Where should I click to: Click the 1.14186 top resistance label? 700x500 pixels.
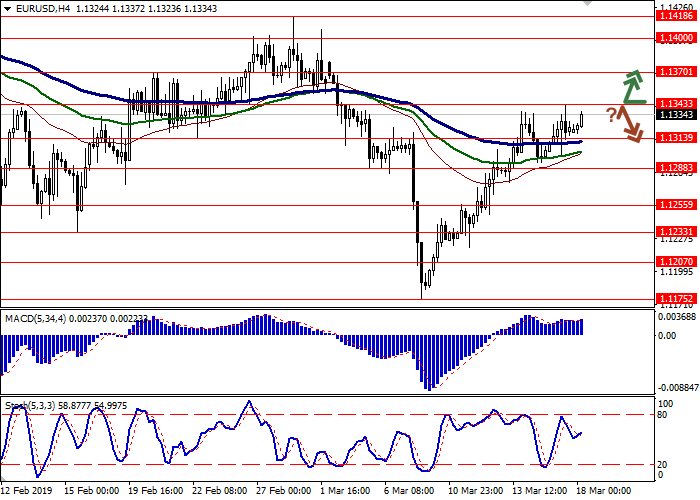[x=675, y=15]
